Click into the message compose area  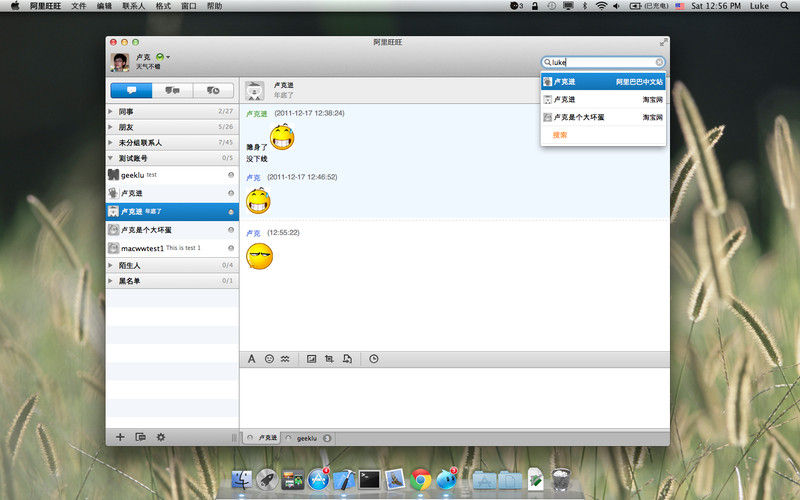pyautogui.click(x=455, y=398)
